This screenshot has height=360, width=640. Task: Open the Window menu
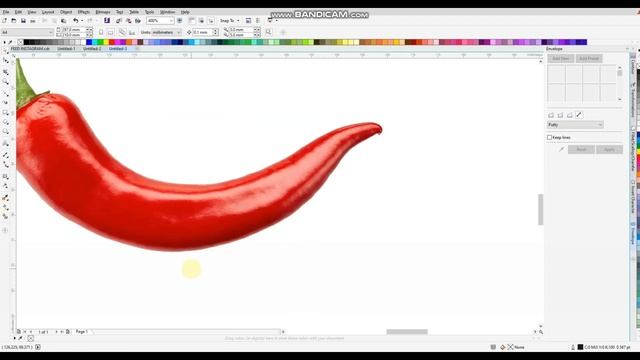[x=167, y=12]
